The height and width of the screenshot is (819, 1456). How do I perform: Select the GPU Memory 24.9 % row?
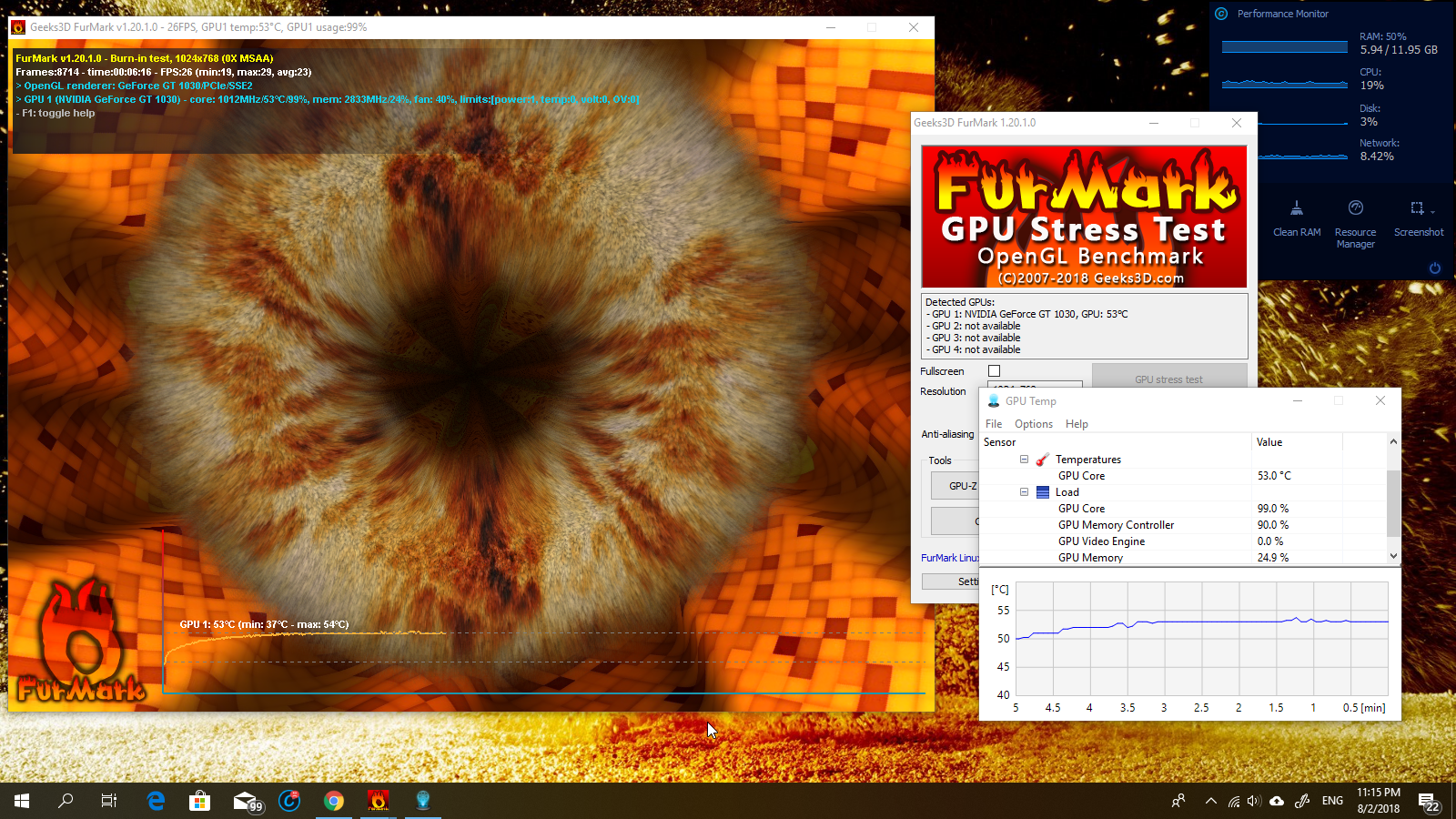(x=1183, y=558)
